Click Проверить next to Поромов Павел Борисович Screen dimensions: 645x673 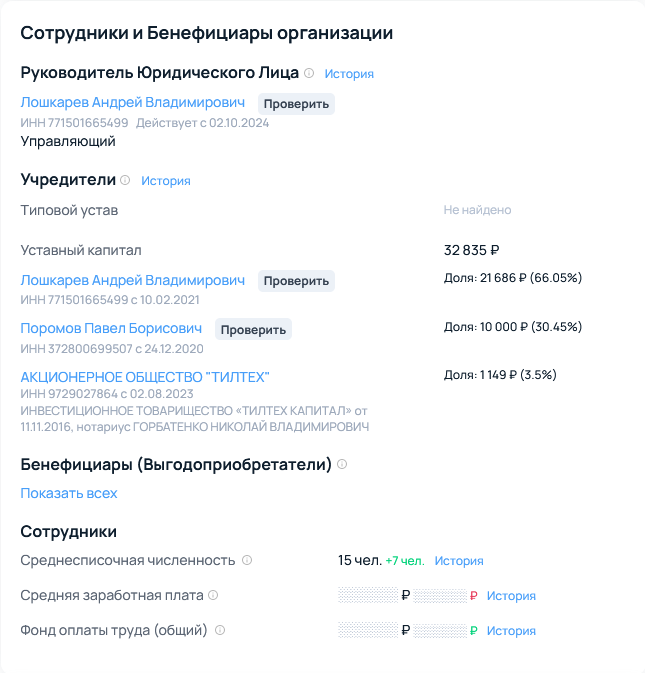click(x=253, y=330)
